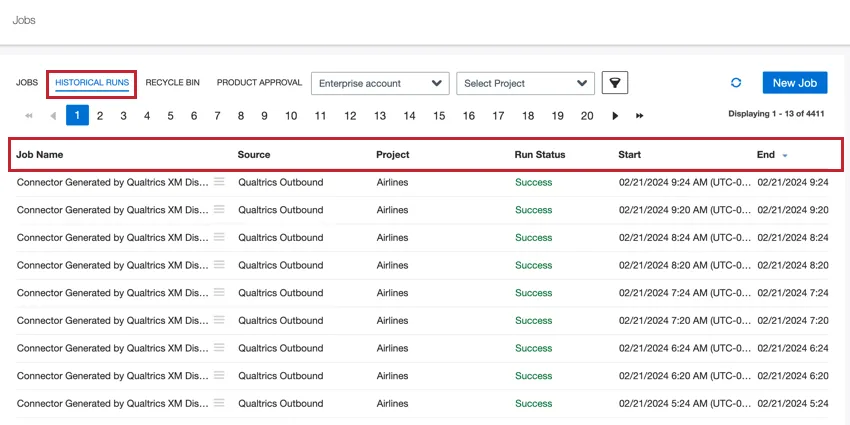Viewport: 850px width, 425px height.
Task: Click the New Job button
Action: point(795,83)
